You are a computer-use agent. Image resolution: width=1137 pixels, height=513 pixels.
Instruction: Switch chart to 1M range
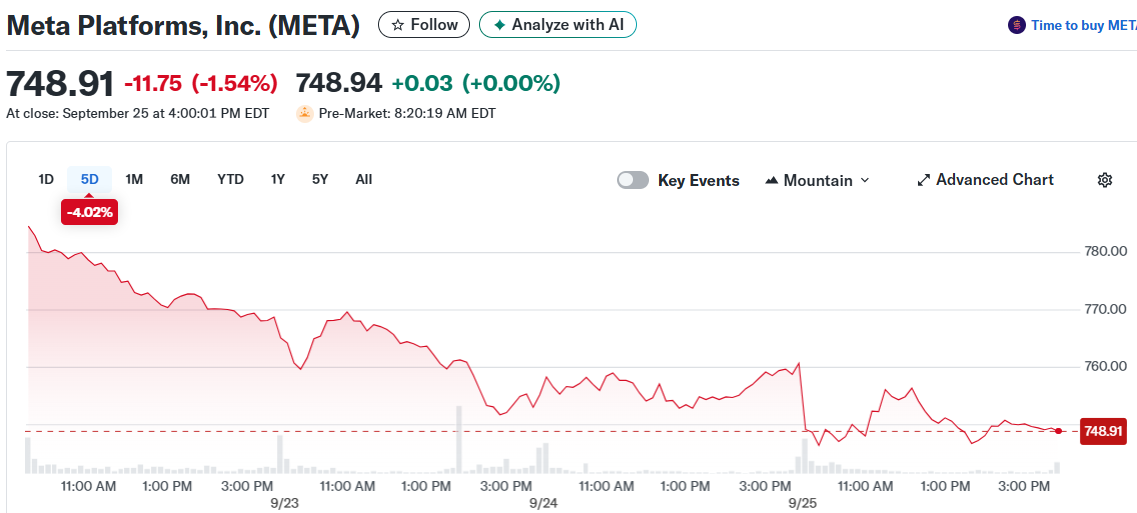(x=133, y=179)
